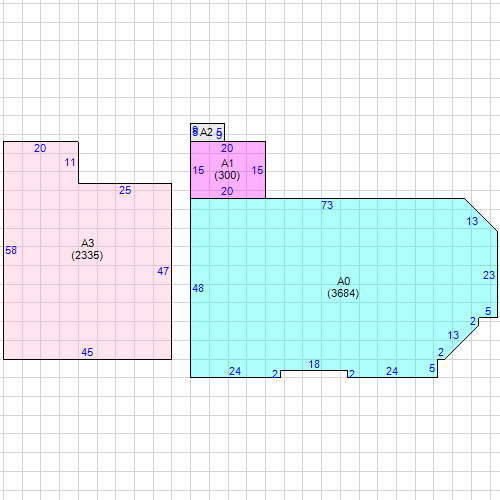The width and height of the screenshot is (500, 500).
Task: Pick the A2 label in gray box
Action: coord(206,132)
